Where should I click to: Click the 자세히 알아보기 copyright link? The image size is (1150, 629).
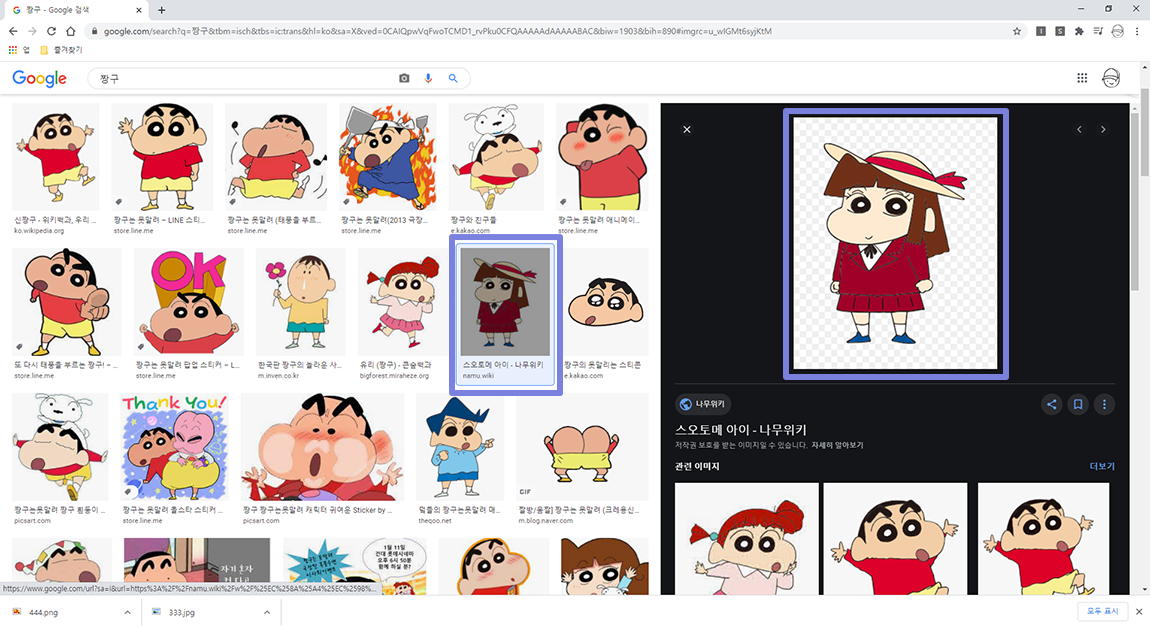[x=837, y=445]
